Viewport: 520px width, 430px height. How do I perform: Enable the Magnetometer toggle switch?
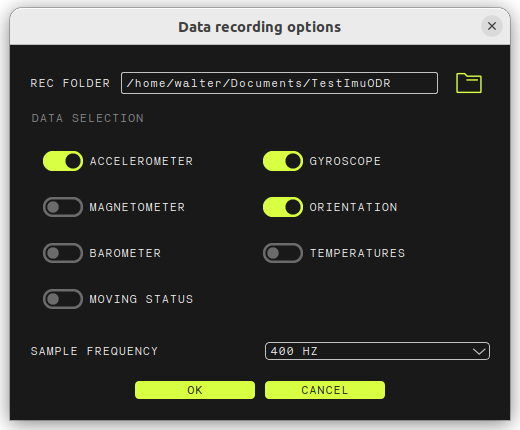63,207
